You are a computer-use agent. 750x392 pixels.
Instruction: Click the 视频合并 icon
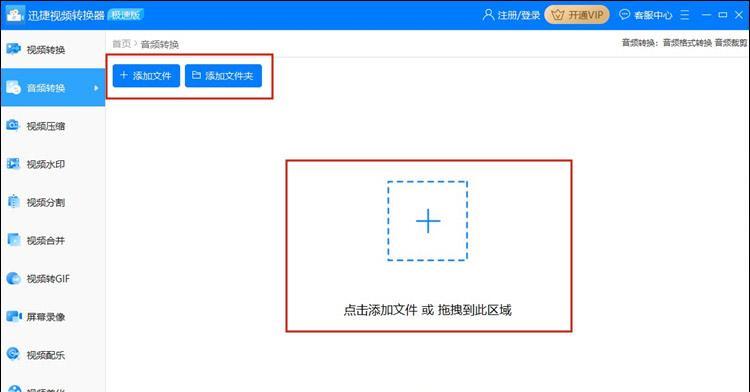coord(13,240)
